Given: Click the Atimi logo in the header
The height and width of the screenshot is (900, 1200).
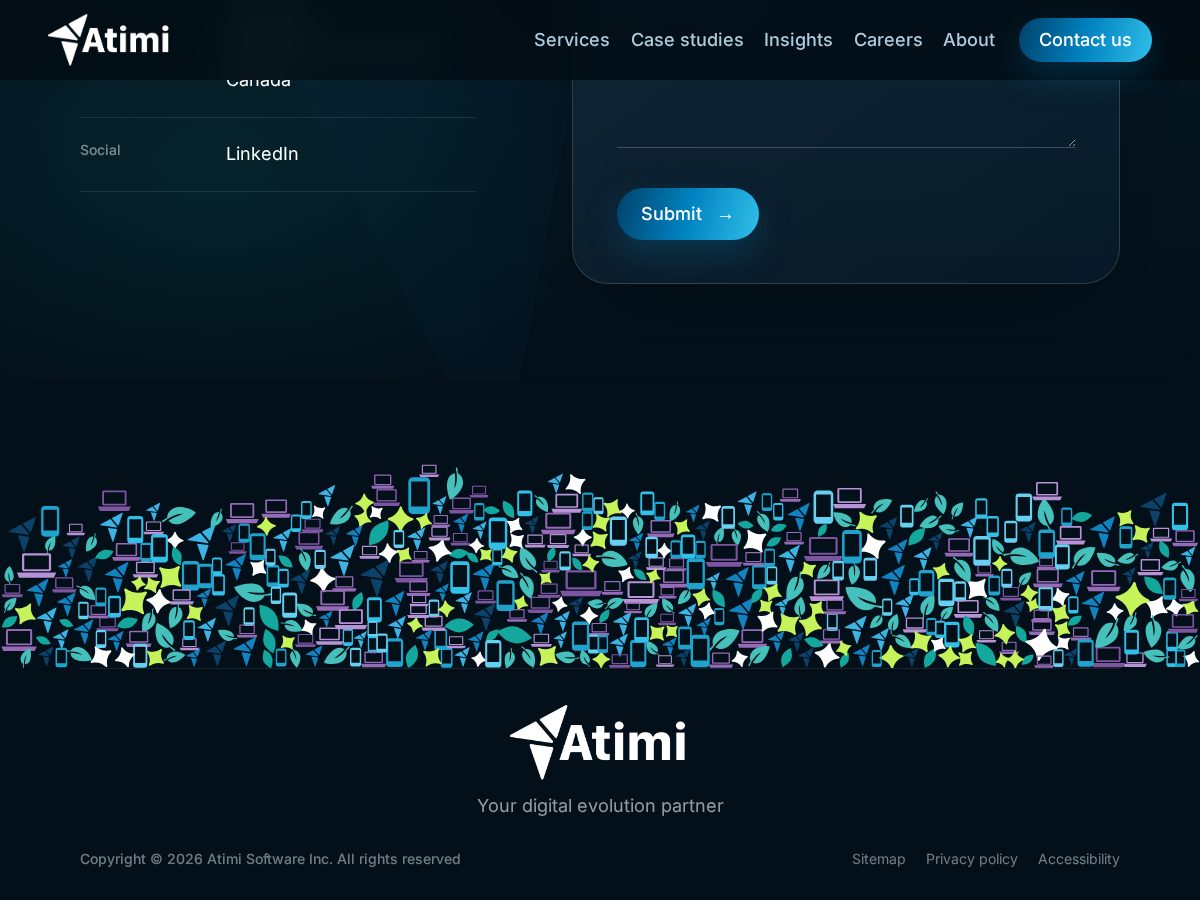Looking at the screenshot, I should (108, 40).
